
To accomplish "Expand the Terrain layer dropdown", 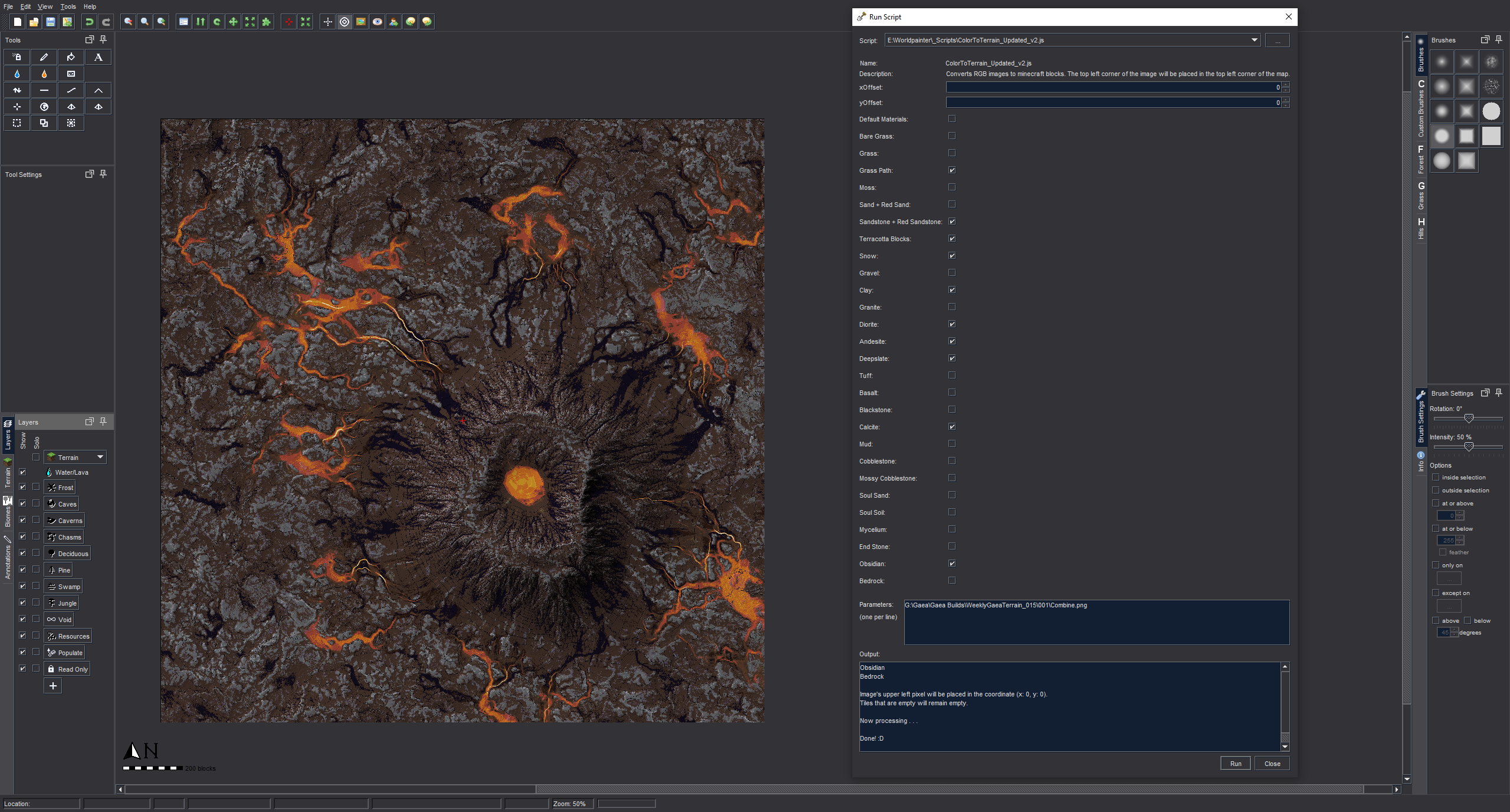I will 100,457.
